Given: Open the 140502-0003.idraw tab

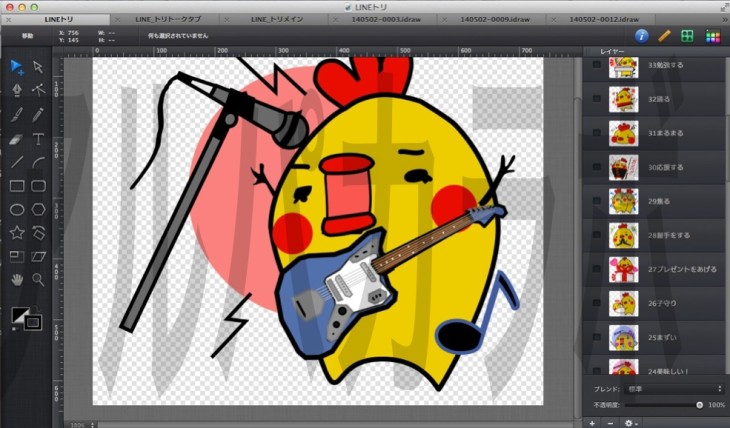Looking at the screenshot, I should pos(386,20).
